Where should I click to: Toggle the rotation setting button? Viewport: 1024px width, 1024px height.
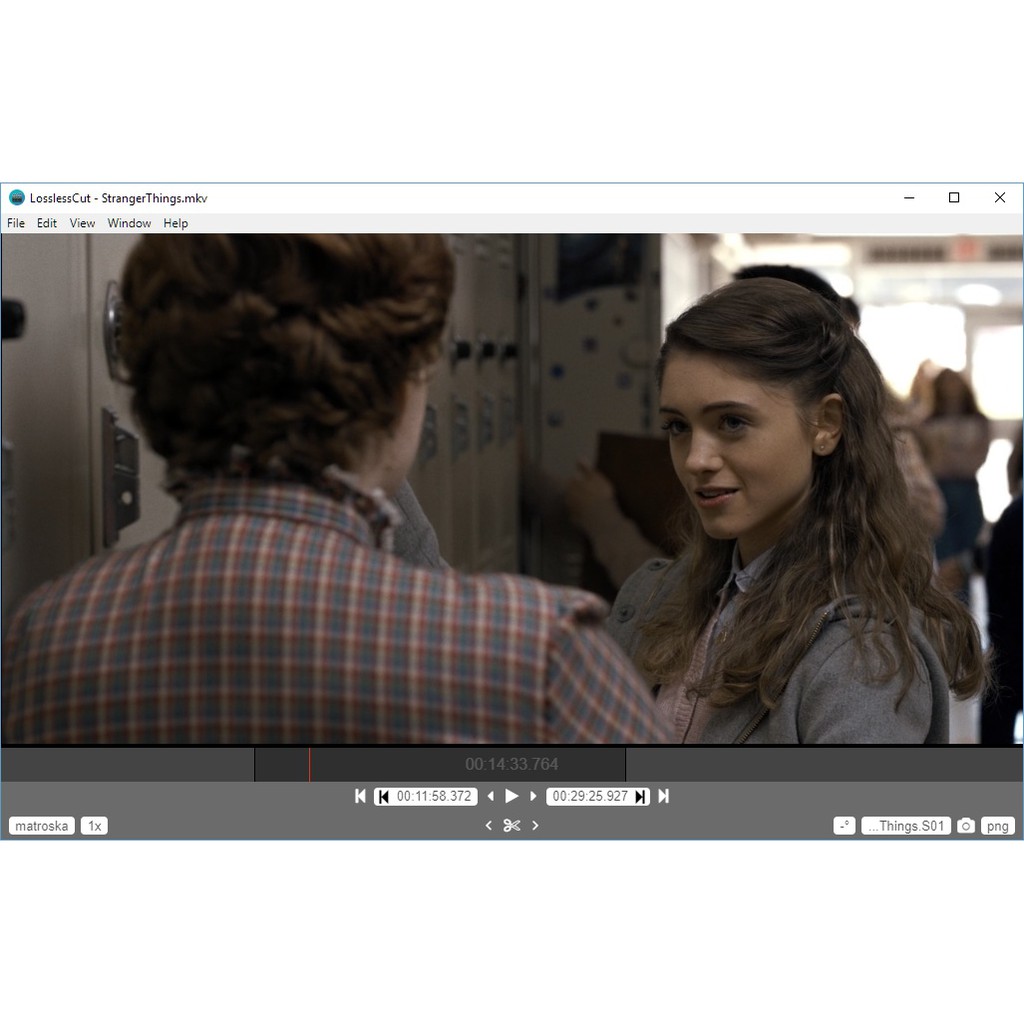pyautogui.click(x=844, y=826)
